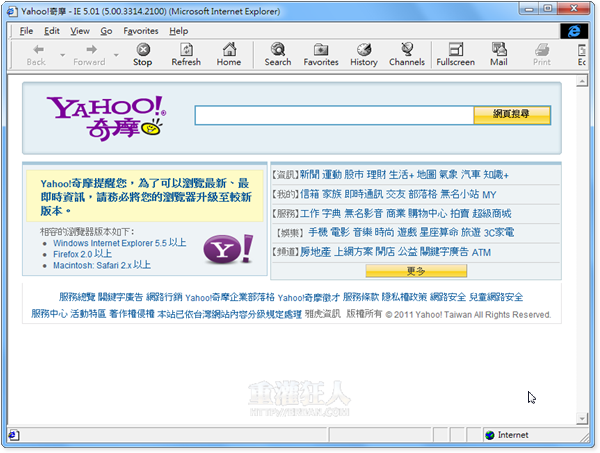The image size is (600, 453).
Task: Click the © 2011 Yahoo! Taiwan copyright text
Action: [468, 314]
